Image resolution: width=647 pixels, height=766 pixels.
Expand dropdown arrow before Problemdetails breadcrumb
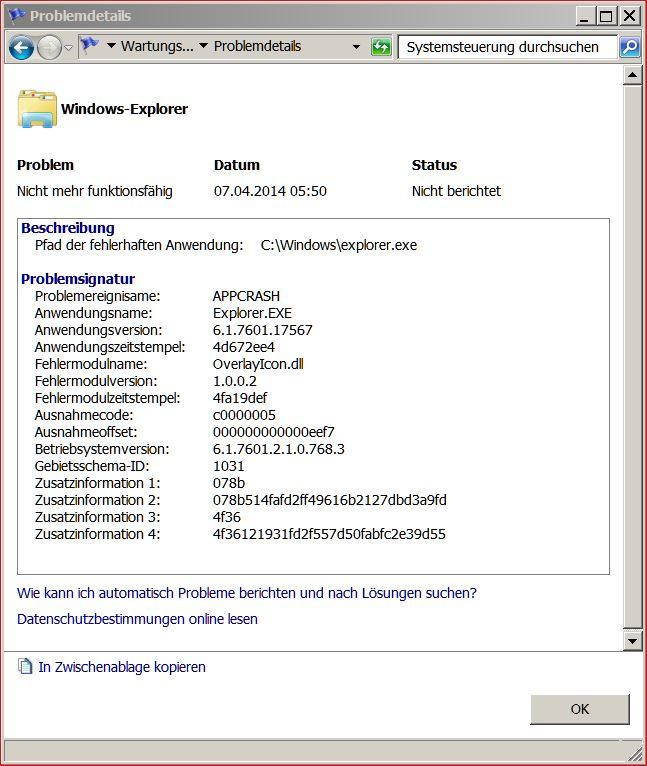tap(204, 46)
